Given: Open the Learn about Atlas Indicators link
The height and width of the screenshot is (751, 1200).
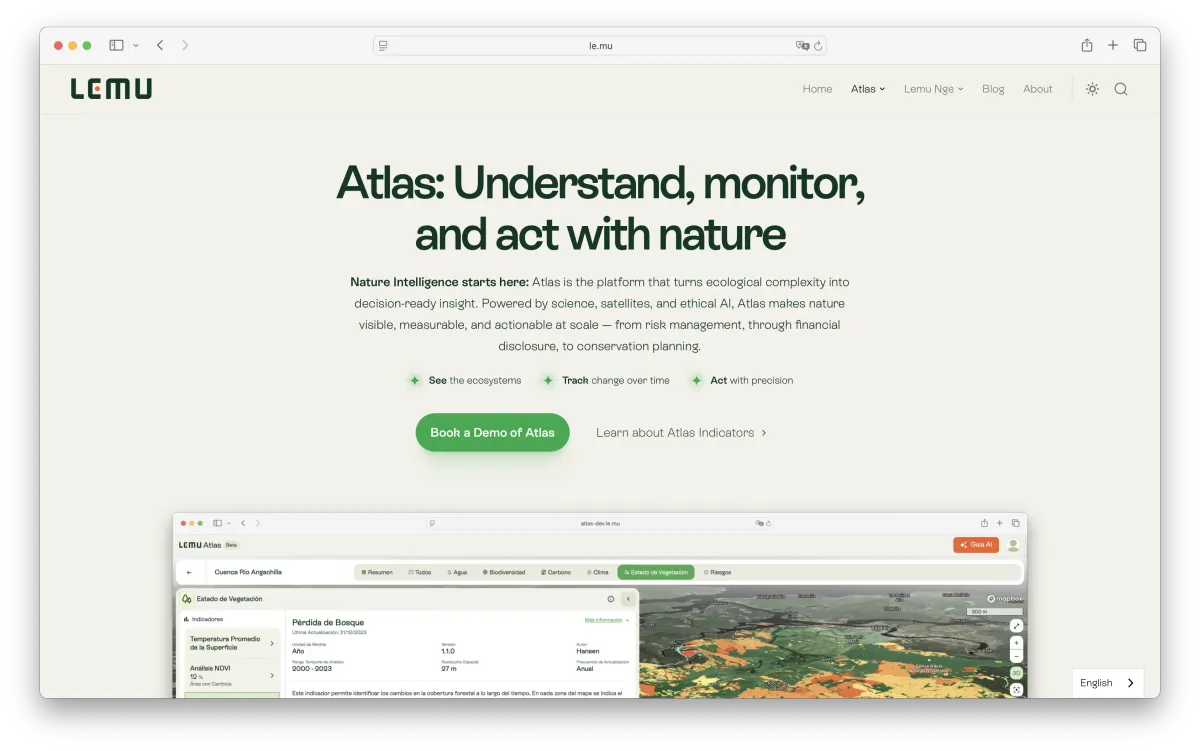Looking at the screenshot, I should (x=681, y=432).
